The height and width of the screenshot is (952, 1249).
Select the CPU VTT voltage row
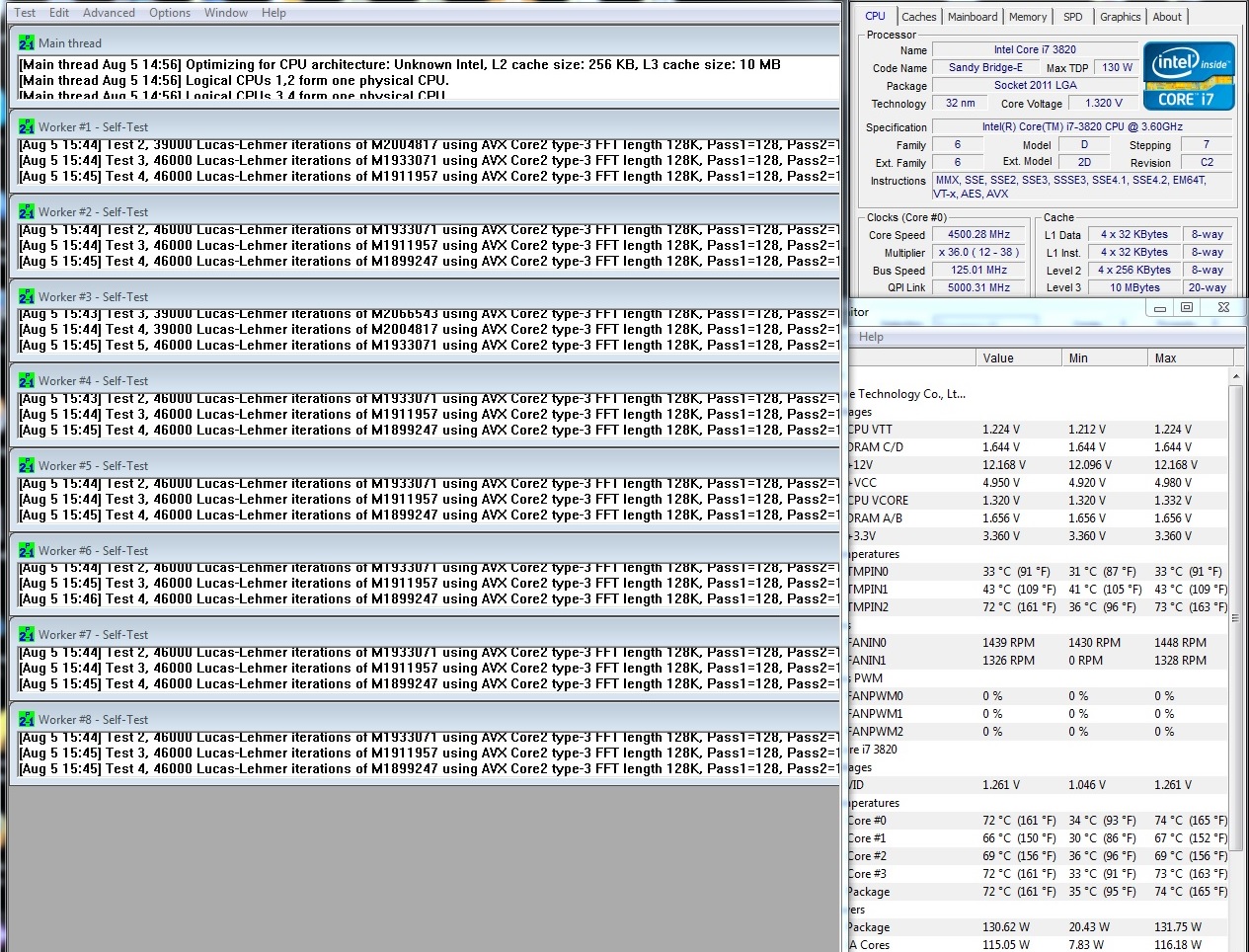click(x=1039, y=430)
